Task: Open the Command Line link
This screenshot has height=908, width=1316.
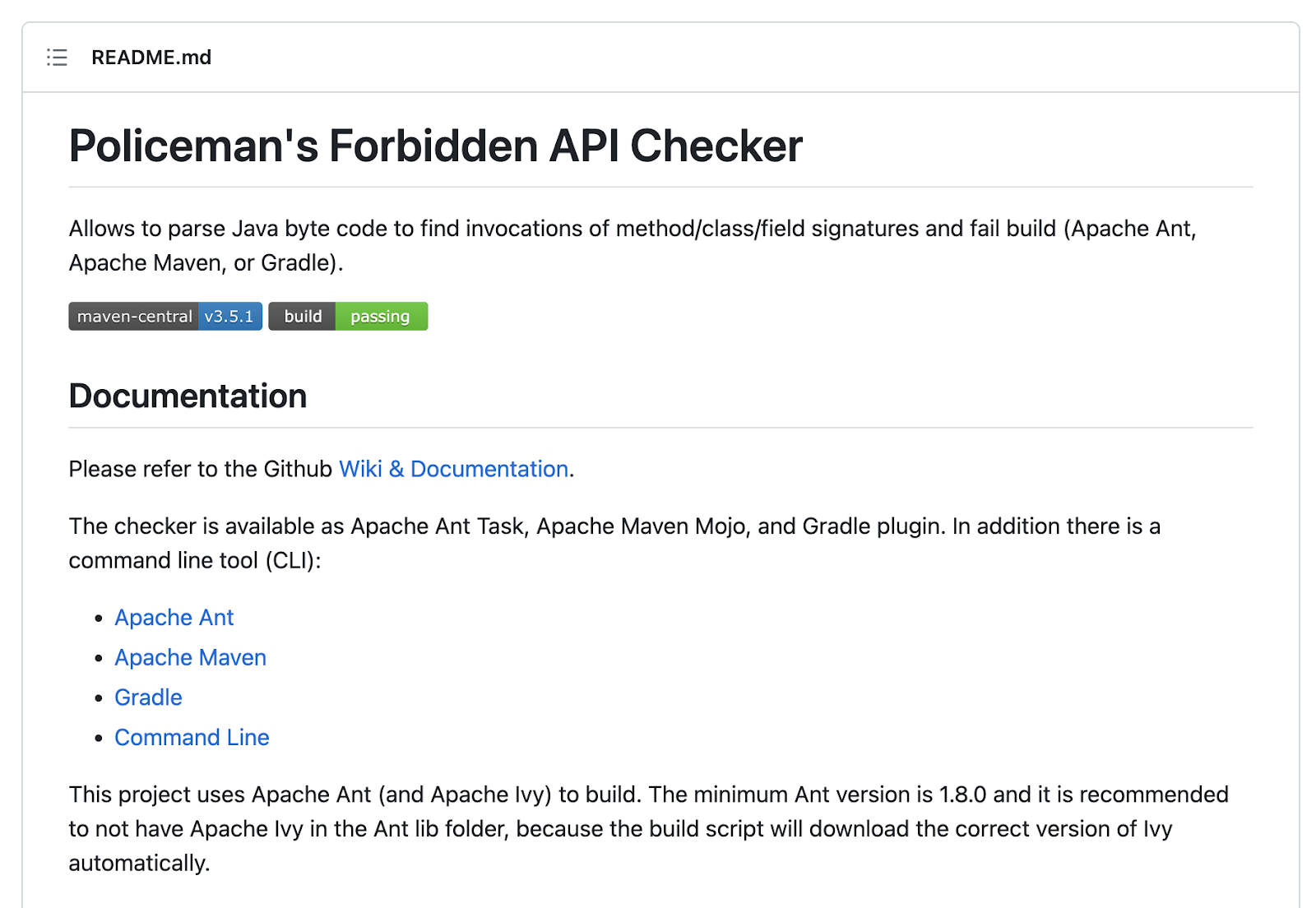Action: tap(192, 738)
